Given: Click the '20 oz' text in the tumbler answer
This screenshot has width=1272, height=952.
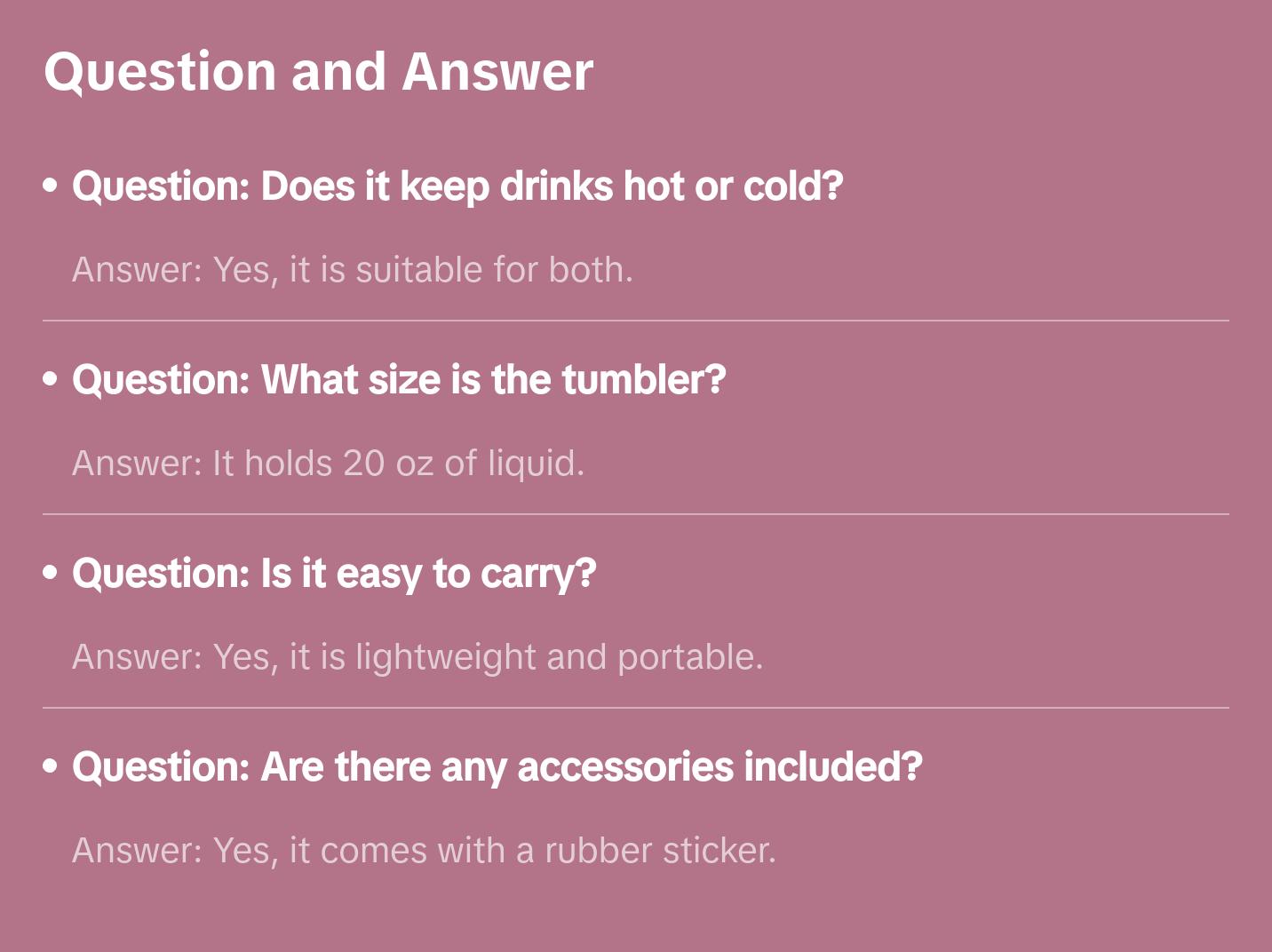Looking at the screenshot, I should [x=387, y=464].
